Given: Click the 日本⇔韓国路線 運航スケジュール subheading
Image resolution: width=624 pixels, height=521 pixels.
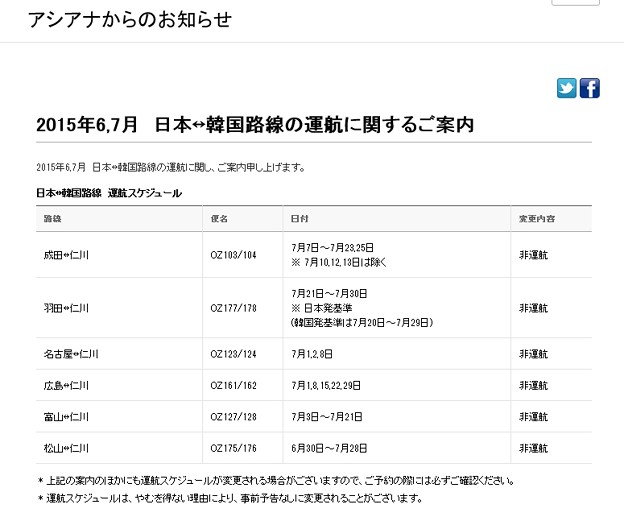Looking at the screenshot, I should point(109,193).
